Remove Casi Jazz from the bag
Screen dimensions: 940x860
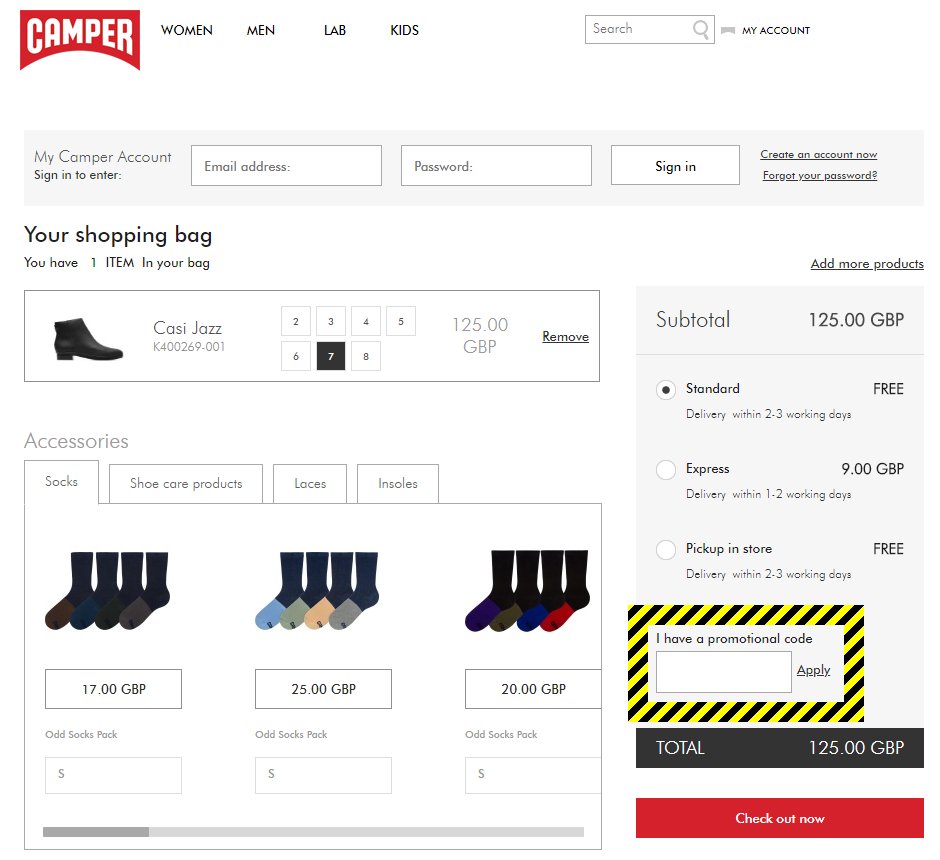[565, 336]
